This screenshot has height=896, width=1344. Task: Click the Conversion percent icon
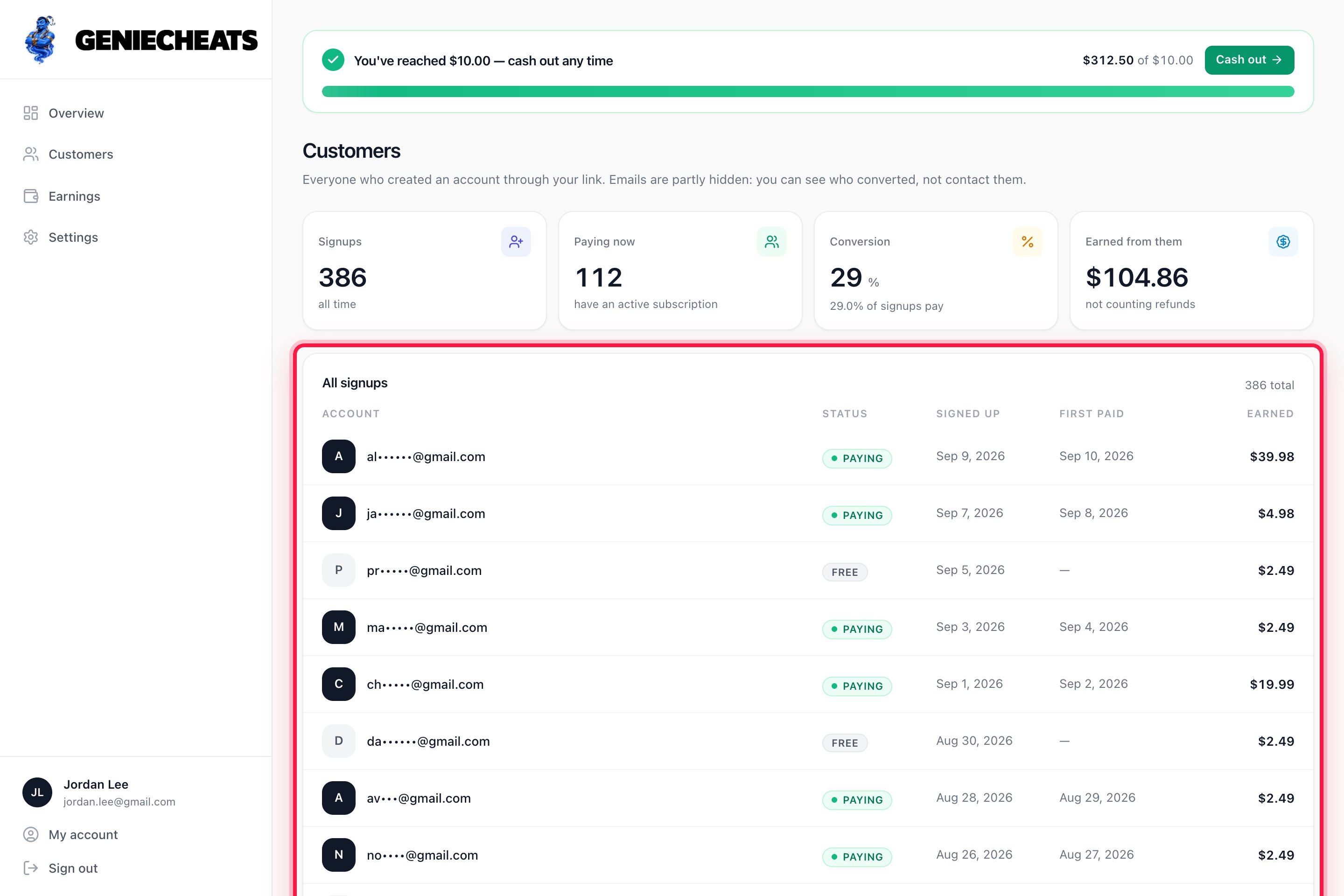1028,242
